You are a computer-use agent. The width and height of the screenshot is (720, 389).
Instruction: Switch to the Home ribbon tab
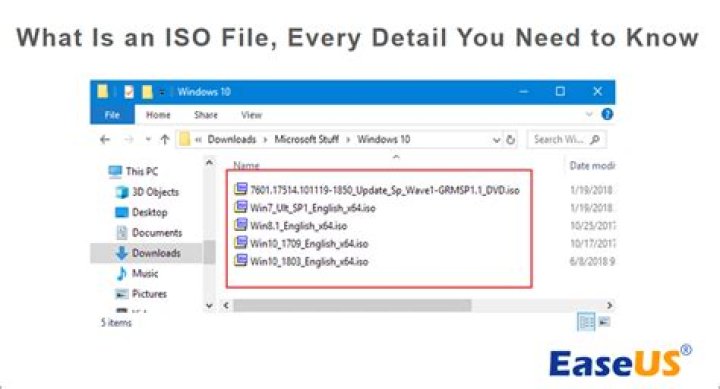(158, 115)
